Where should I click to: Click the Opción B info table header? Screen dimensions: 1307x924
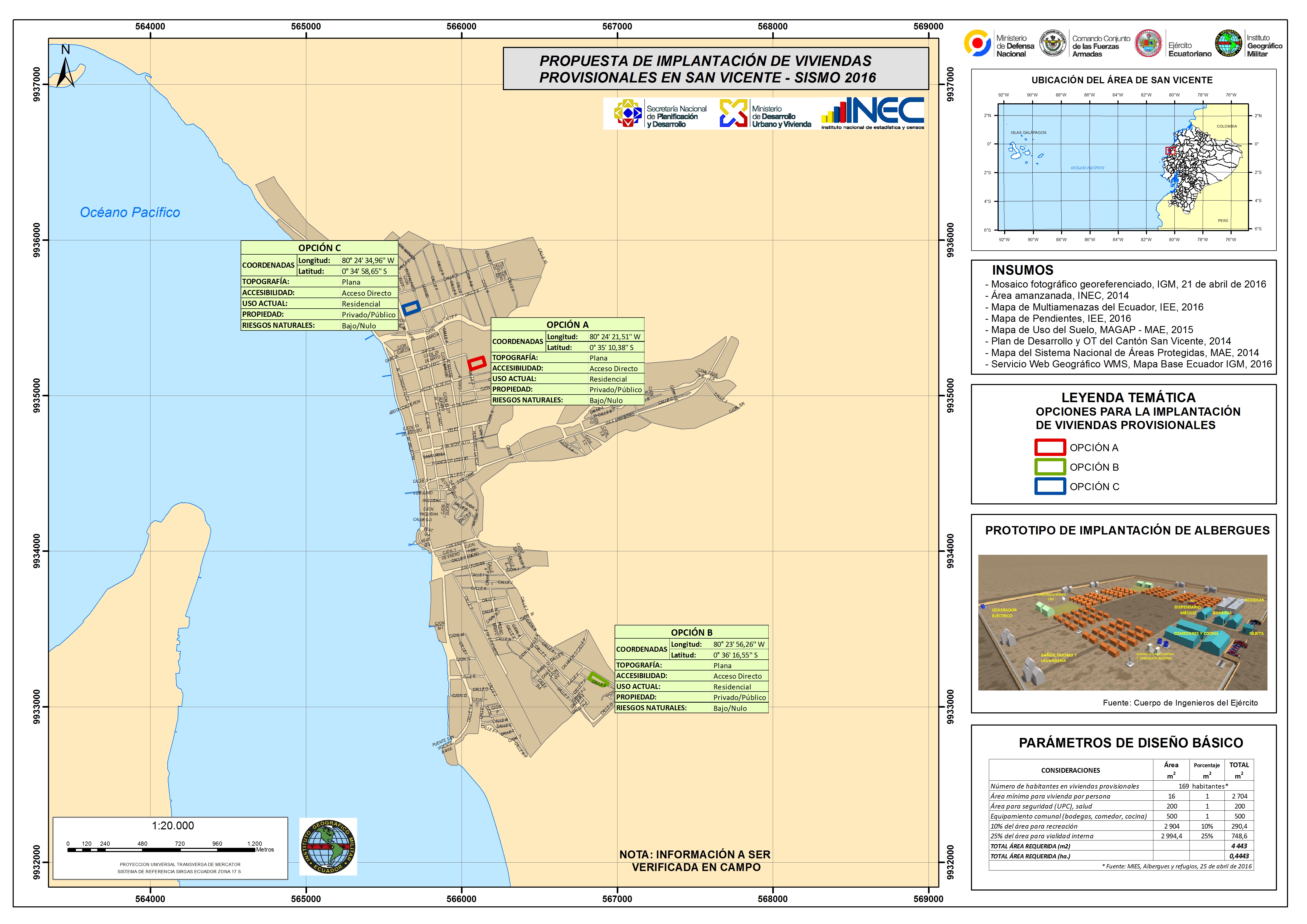tap(691, 632)
